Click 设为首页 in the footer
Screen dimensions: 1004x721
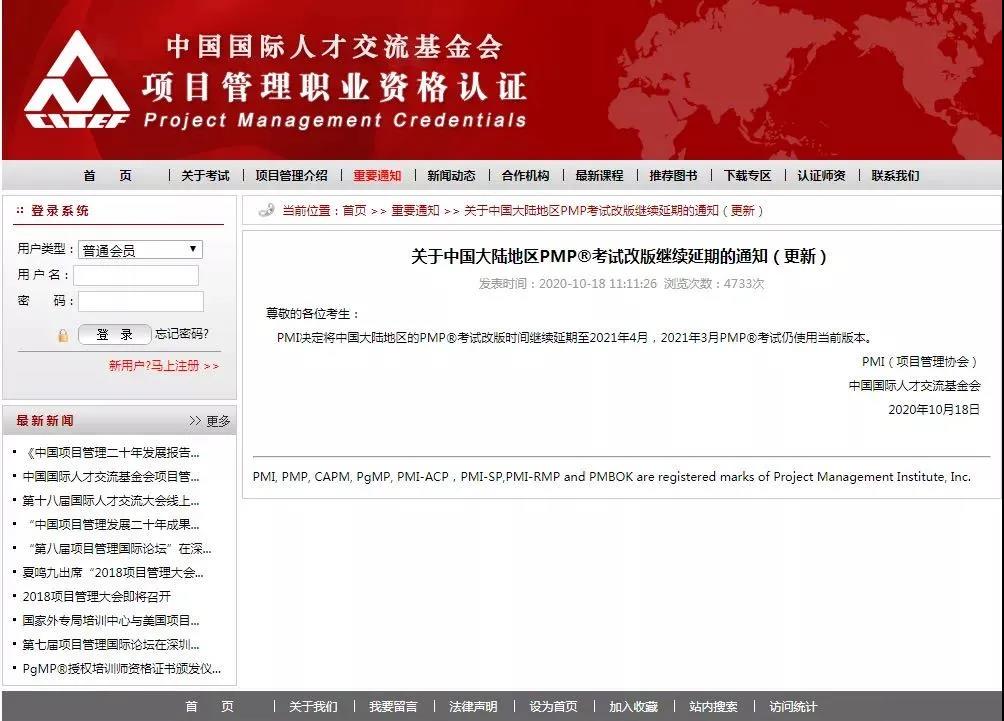pos(553,706)
